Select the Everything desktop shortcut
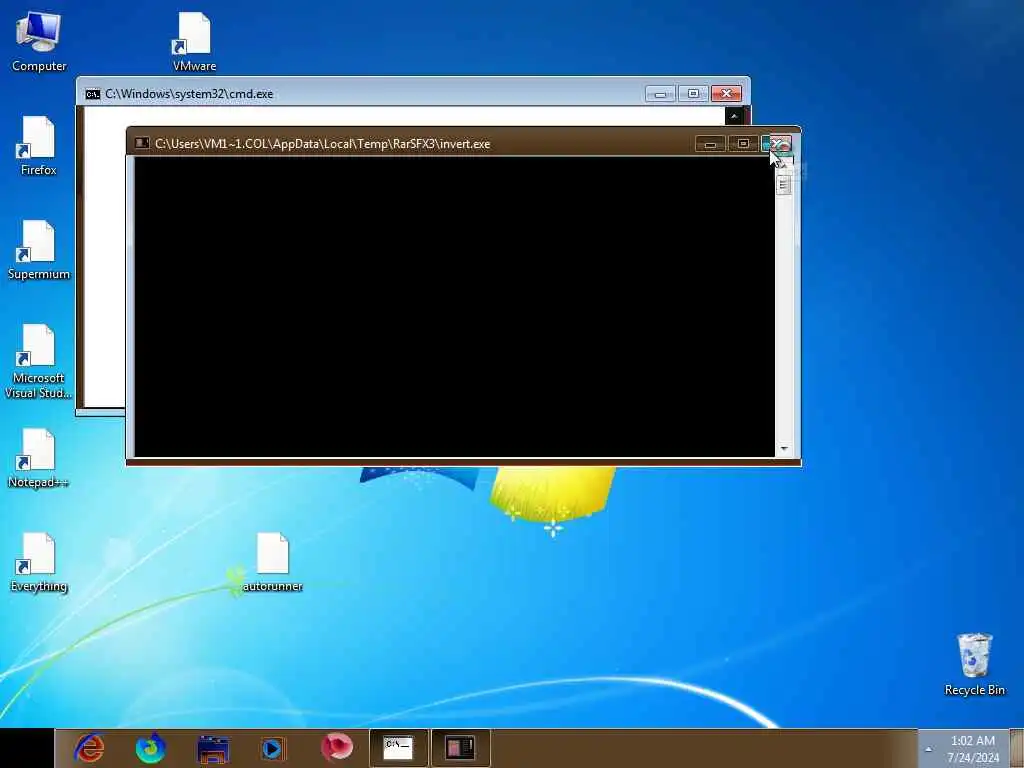This screenshot has height=768, width=1024. [x=39, y=562]
